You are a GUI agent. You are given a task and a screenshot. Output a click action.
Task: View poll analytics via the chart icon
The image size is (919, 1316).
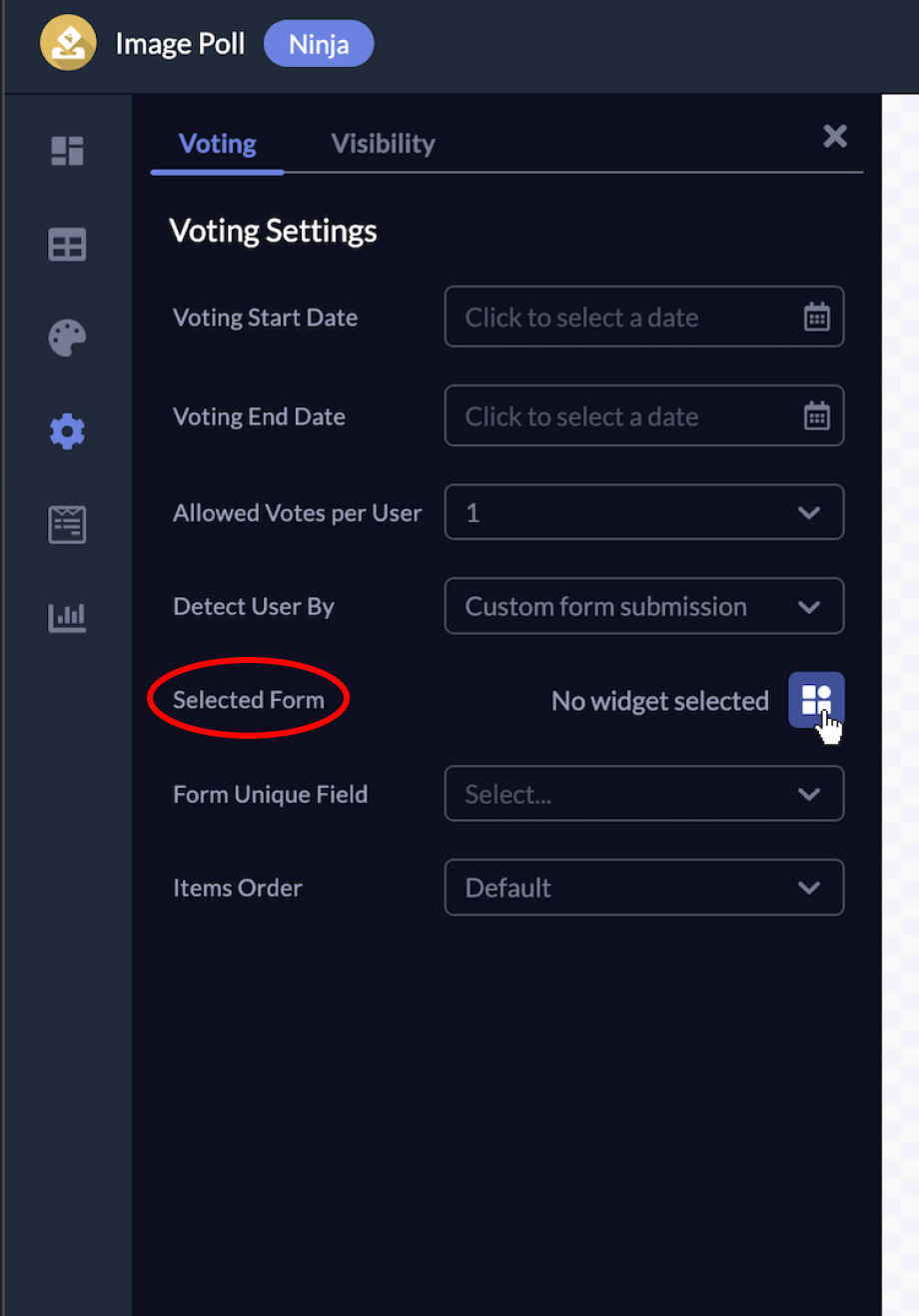click(66, 617)
